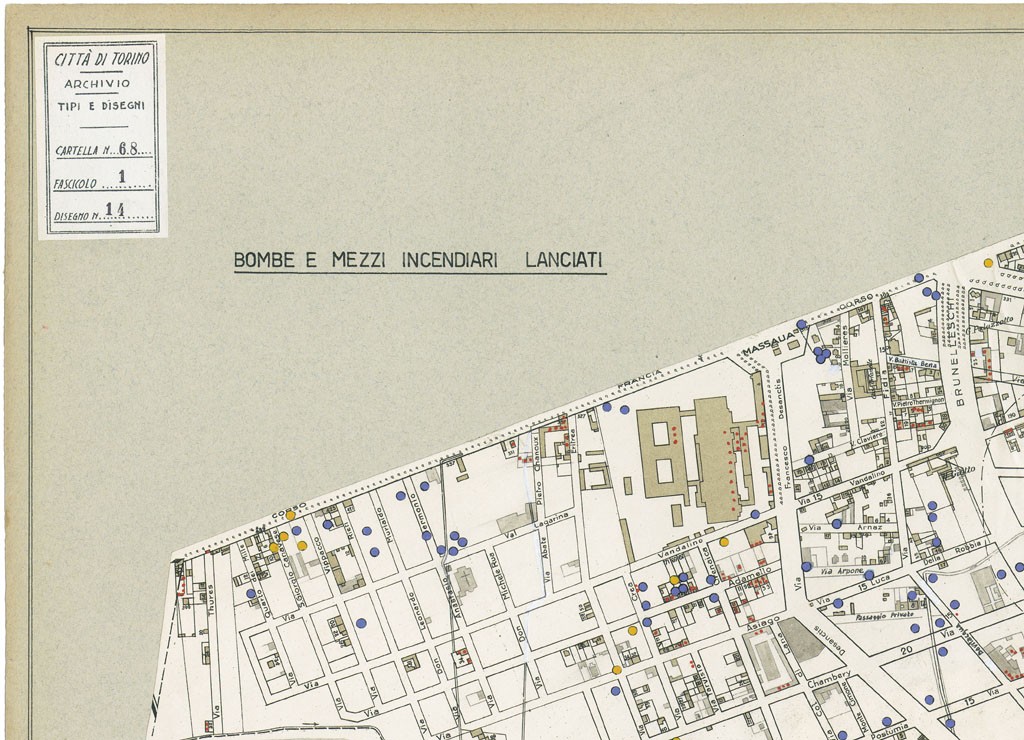
Task: Click the 'FRANCIA' street label
Action: click(x=640, y=381)
